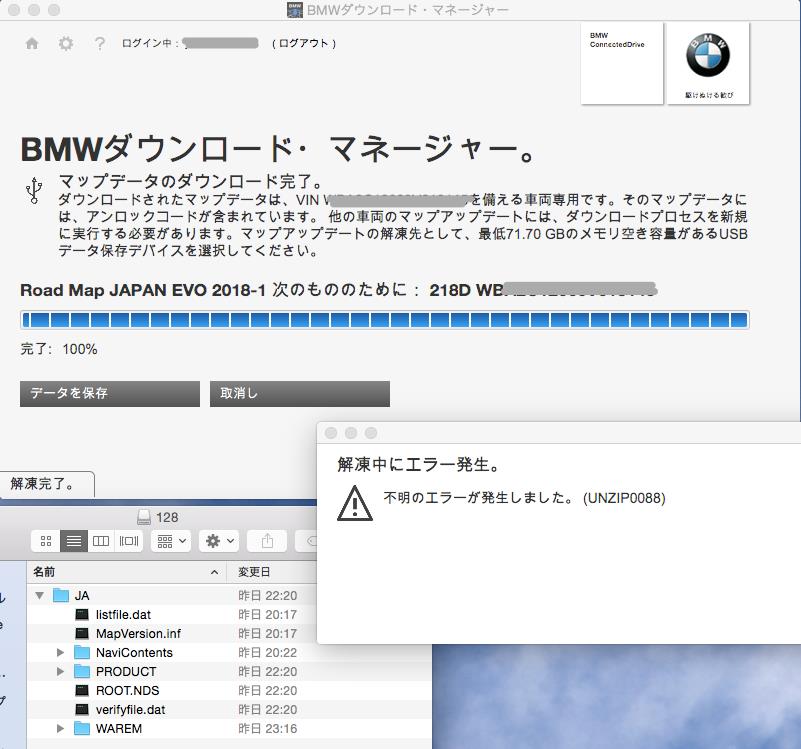The image size is (801, 749).
Task: Switch Finder to list view
Action: tap(74, 541)
